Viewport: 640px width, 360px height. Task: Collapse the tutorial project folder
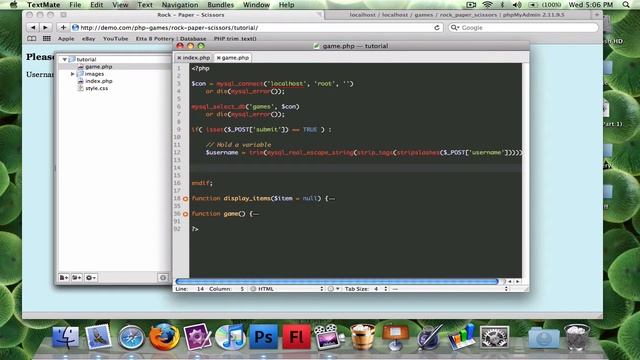click(64, 60)
